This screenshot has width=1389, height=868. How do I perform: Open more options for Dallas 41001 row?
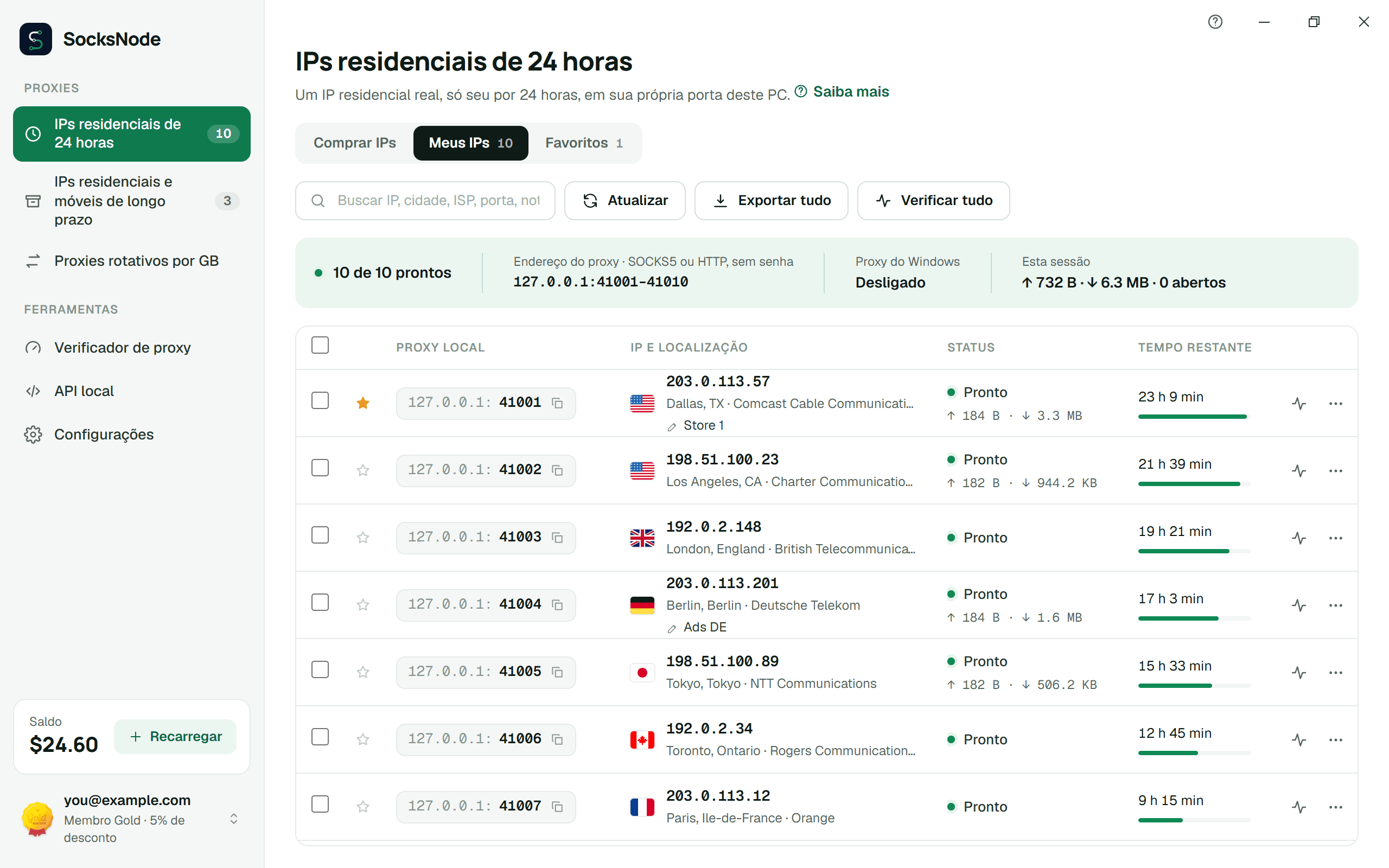tap(1336, 404)
